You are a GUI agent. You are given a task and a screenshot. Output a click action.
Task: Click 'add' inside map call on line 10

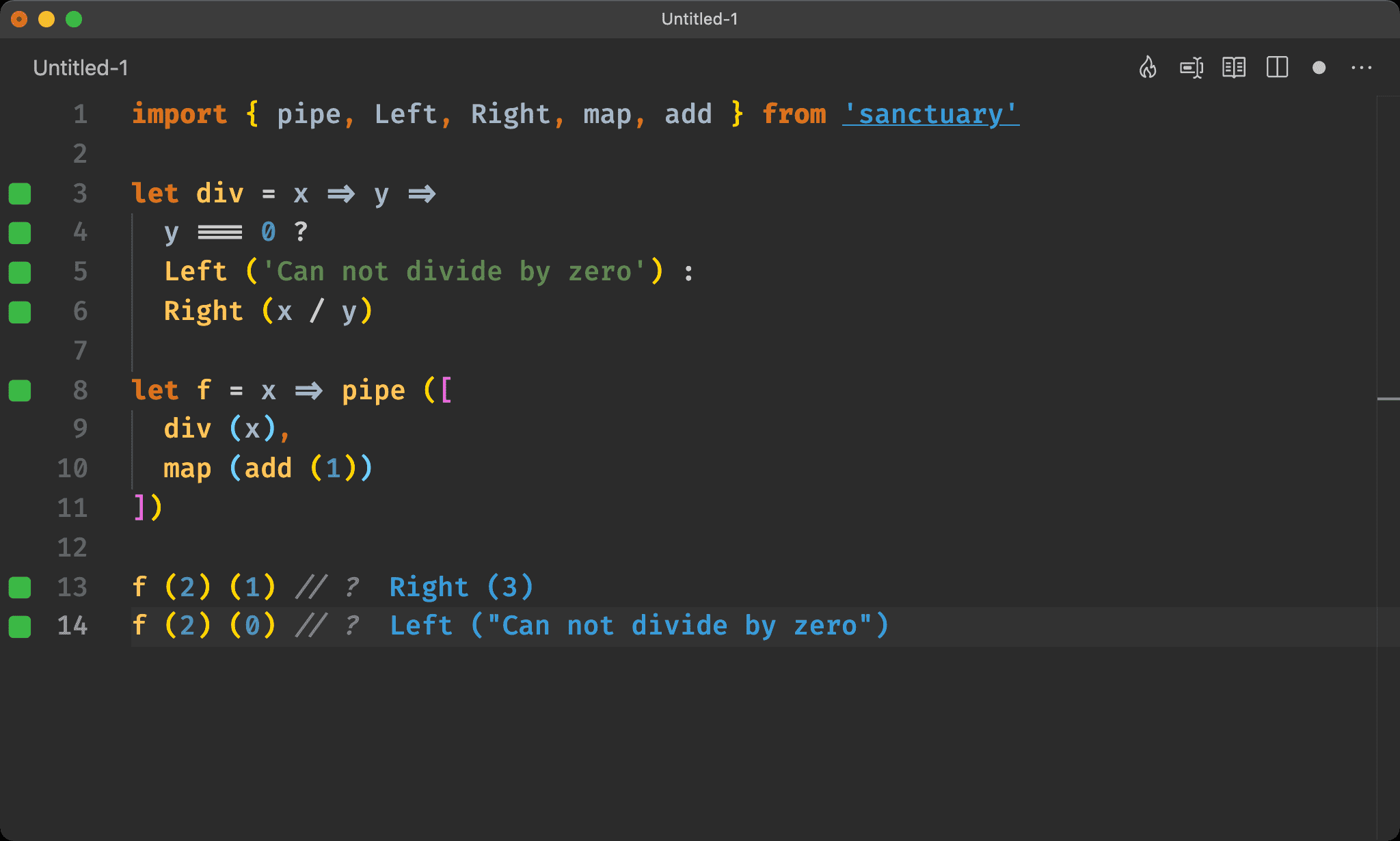pyautogui.click(x=268, y=468)
